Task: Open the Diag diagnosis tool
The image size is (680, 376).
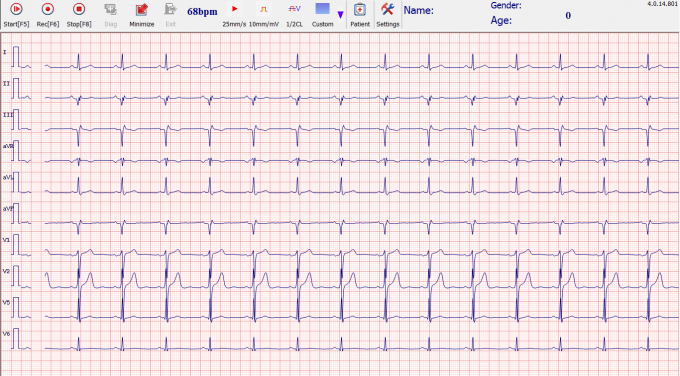Action: pyautogui.click(x=111, y=15)
